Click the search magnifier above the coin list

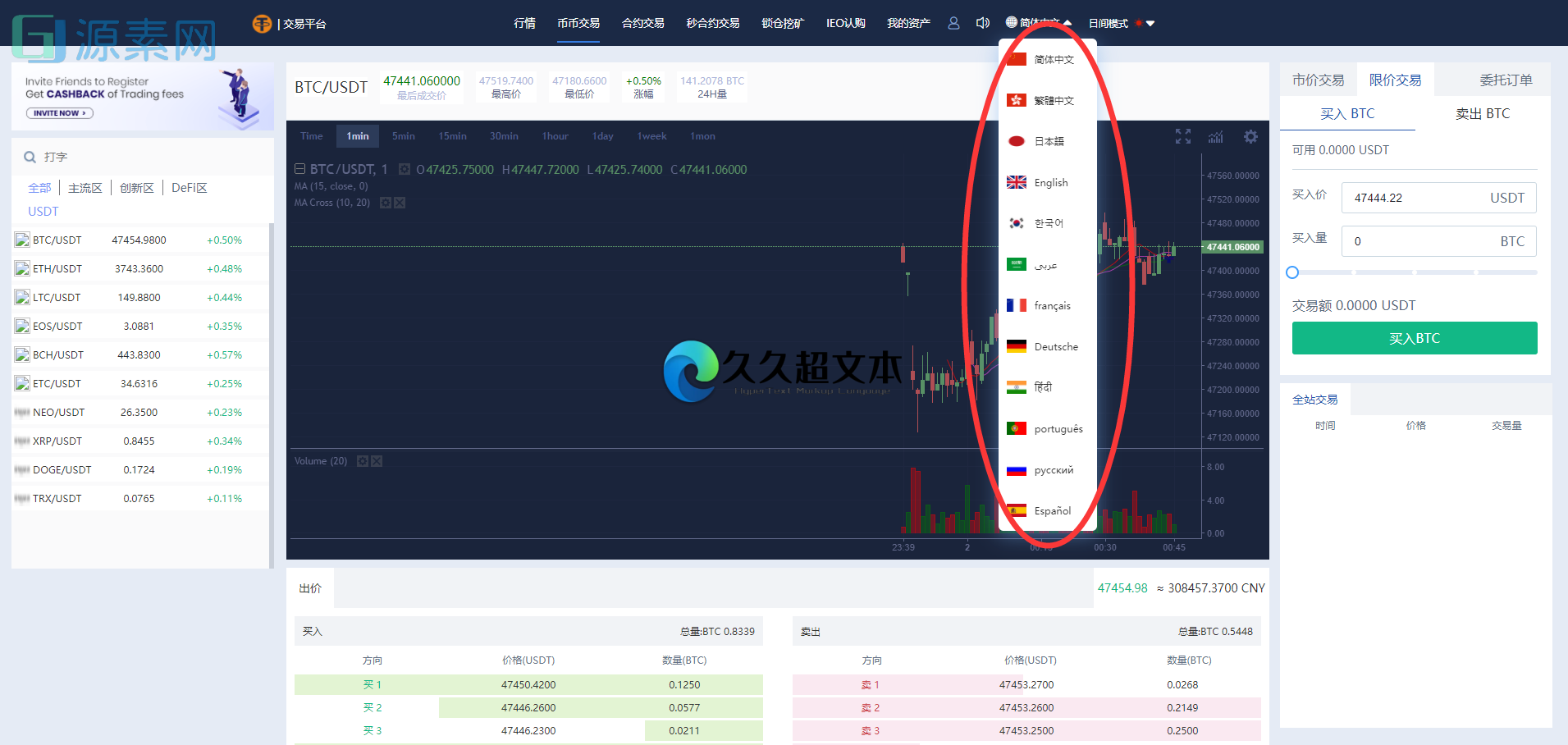point(30,156)
